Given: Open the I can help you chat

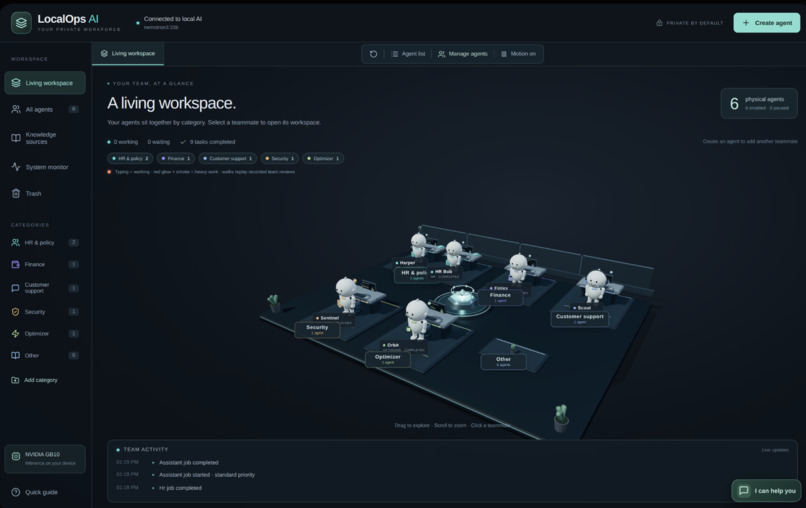Looking at the screenshot, I should 766,491.
